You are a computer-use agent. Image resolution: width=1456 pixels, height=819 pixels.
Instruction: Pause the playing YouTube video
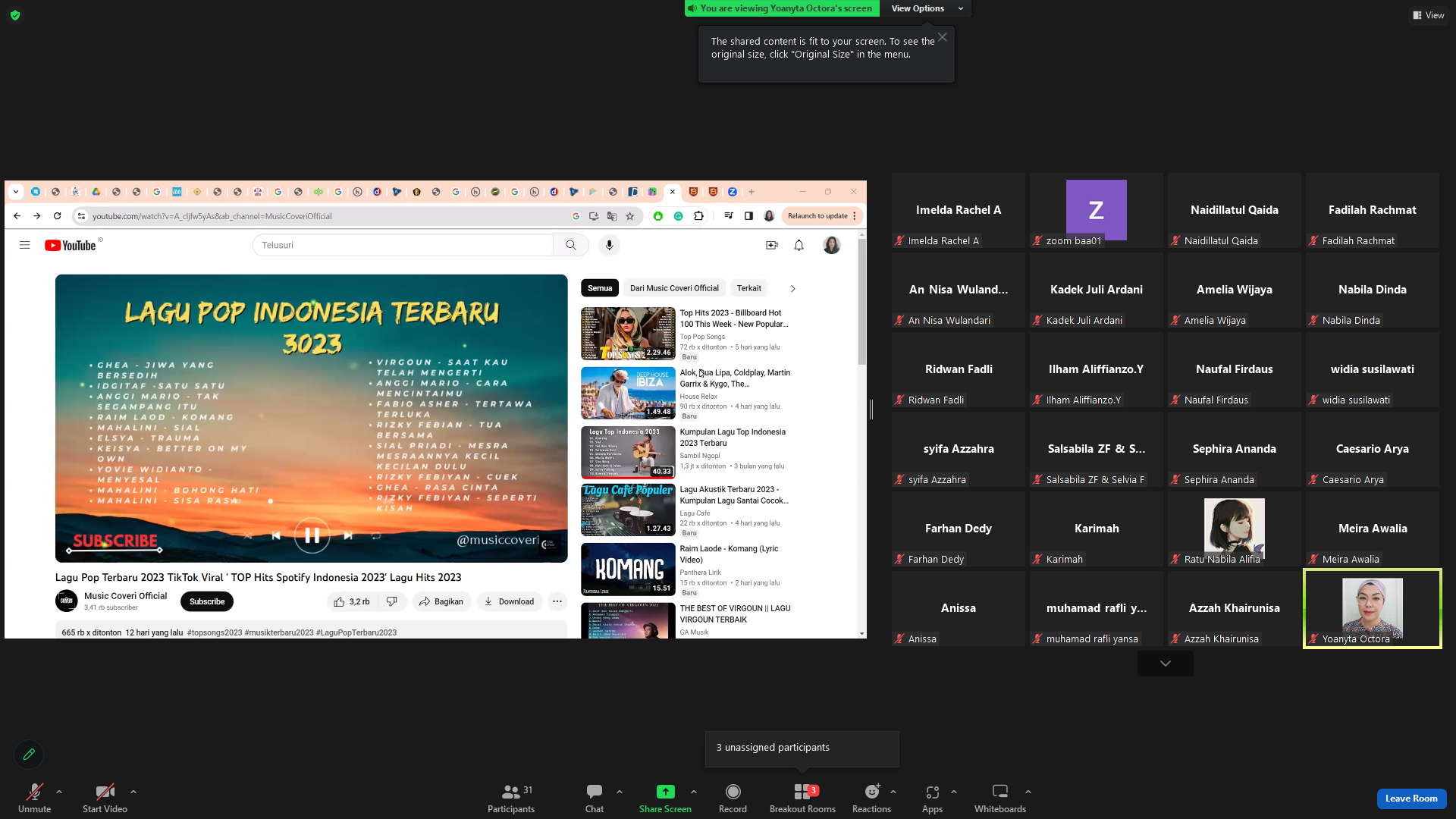pos(312,535)
